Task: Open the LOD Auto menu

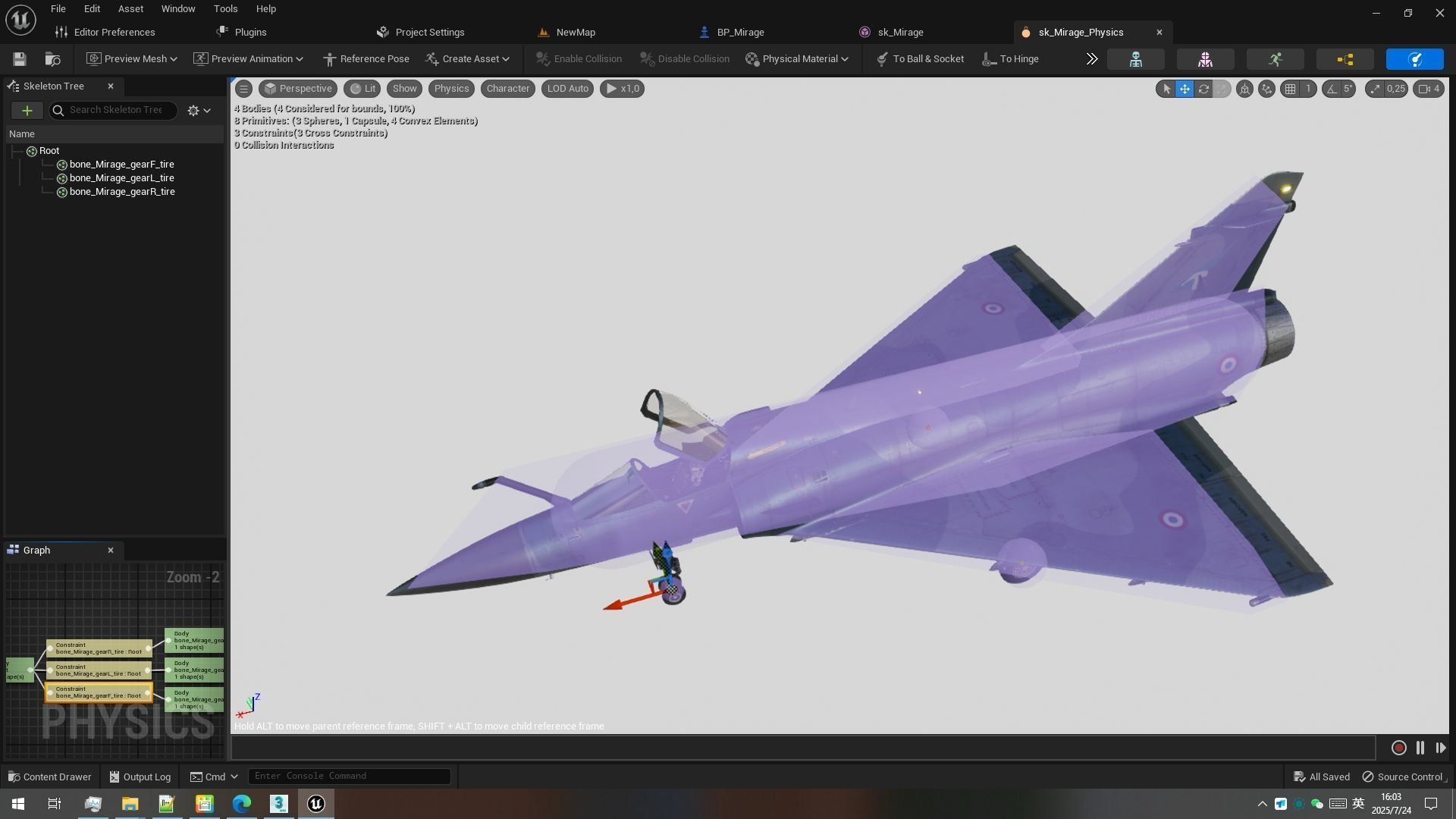Action: 568,89
